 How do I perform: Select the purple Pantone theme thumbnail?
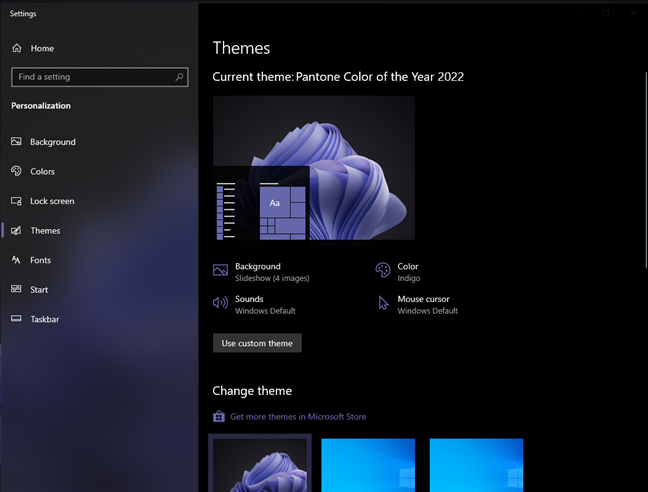[x=260, y=464]
